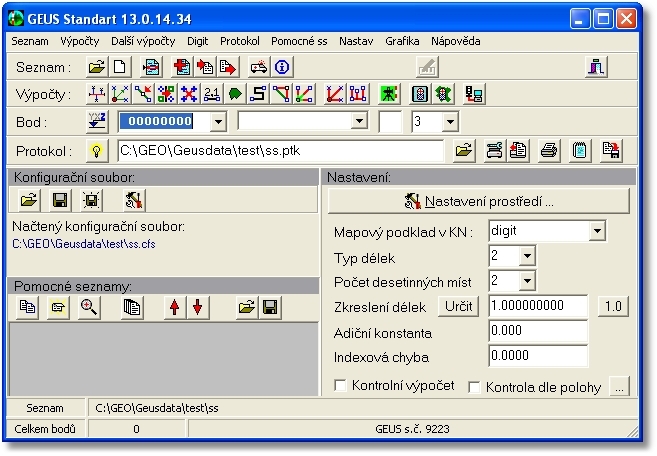Open the Mapový podklad v KN dropdown

click(597, 231)
